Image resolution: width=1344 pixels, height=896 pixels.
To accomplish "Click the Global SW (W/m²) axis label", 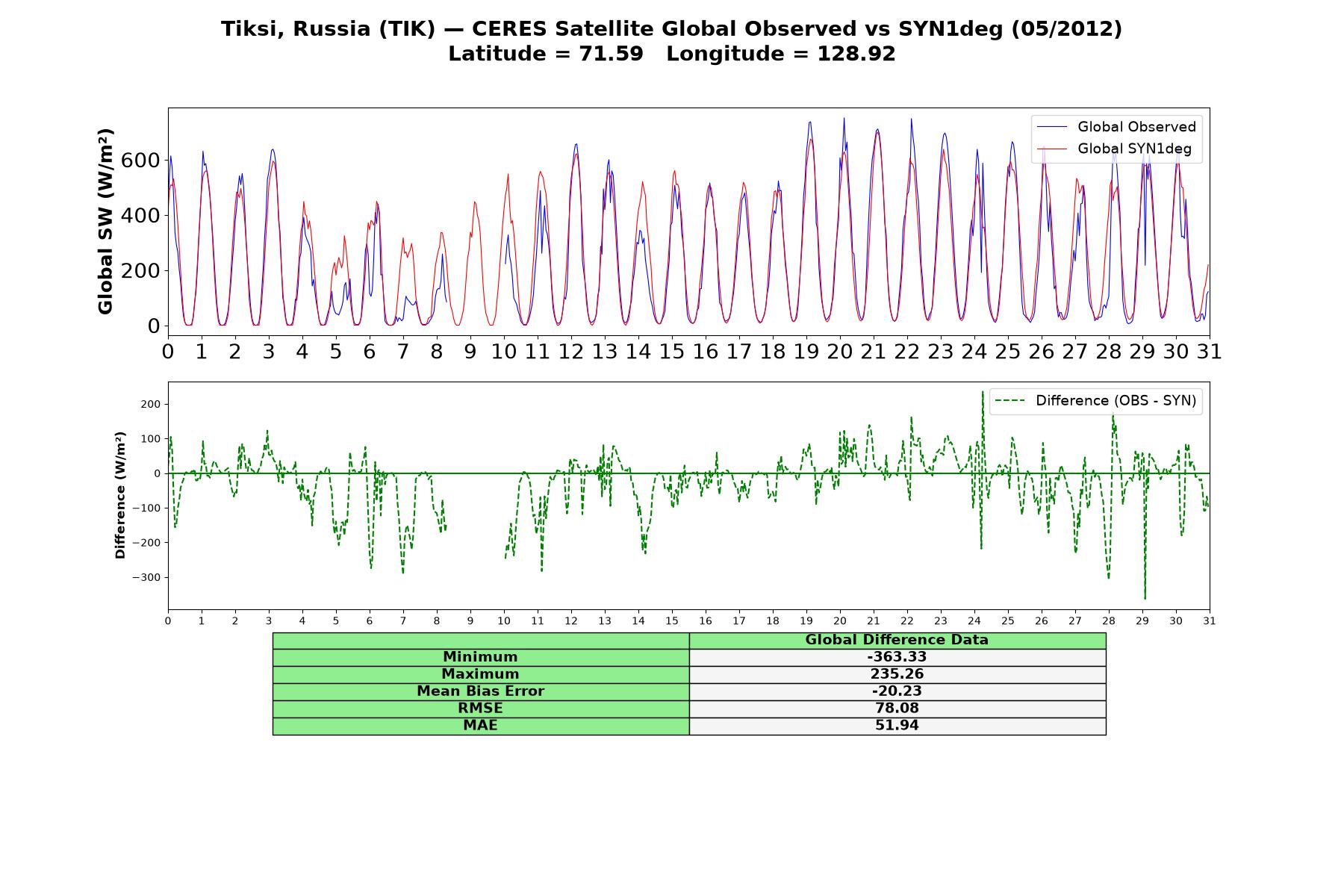I will [x=105, y=222].
